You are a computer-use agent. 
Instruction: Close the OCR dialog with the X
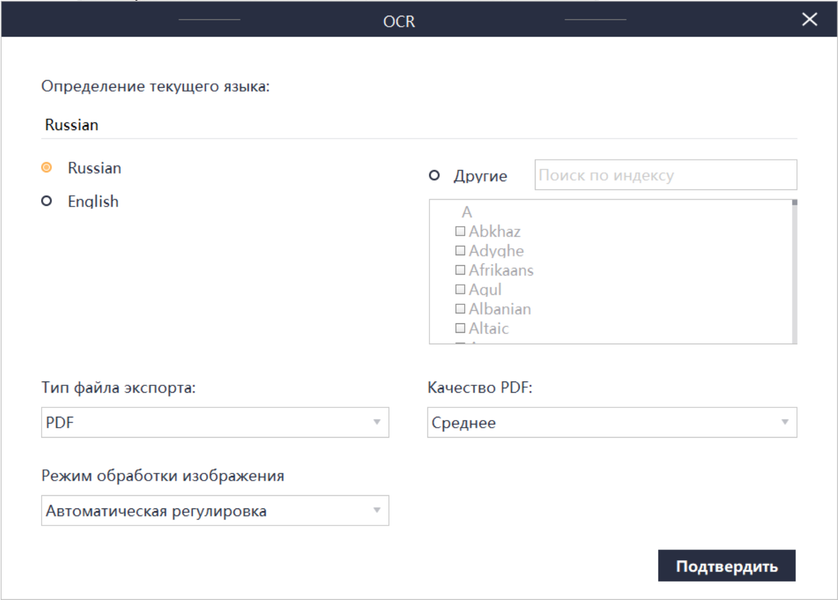[810, 19]
